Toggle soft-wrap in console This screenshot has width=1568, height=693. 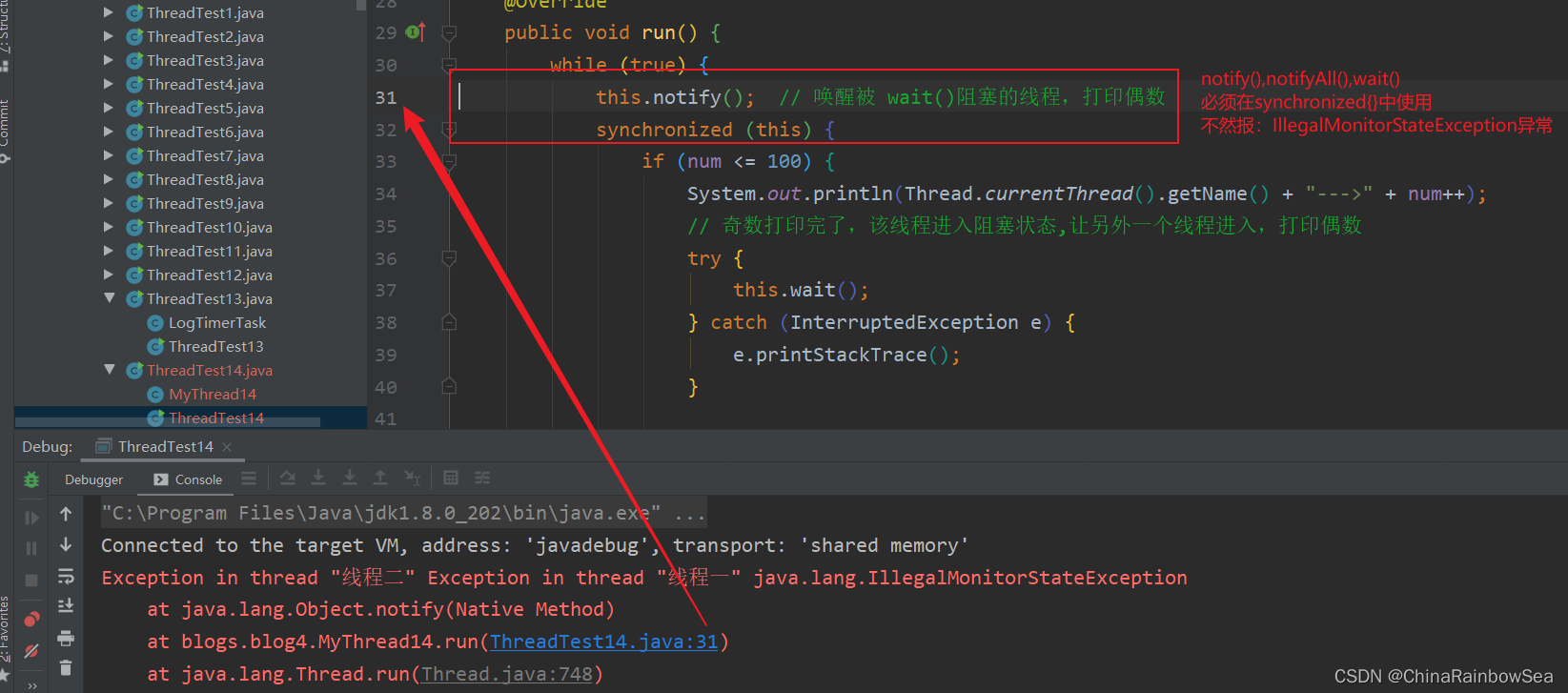[x=66, y=576]
